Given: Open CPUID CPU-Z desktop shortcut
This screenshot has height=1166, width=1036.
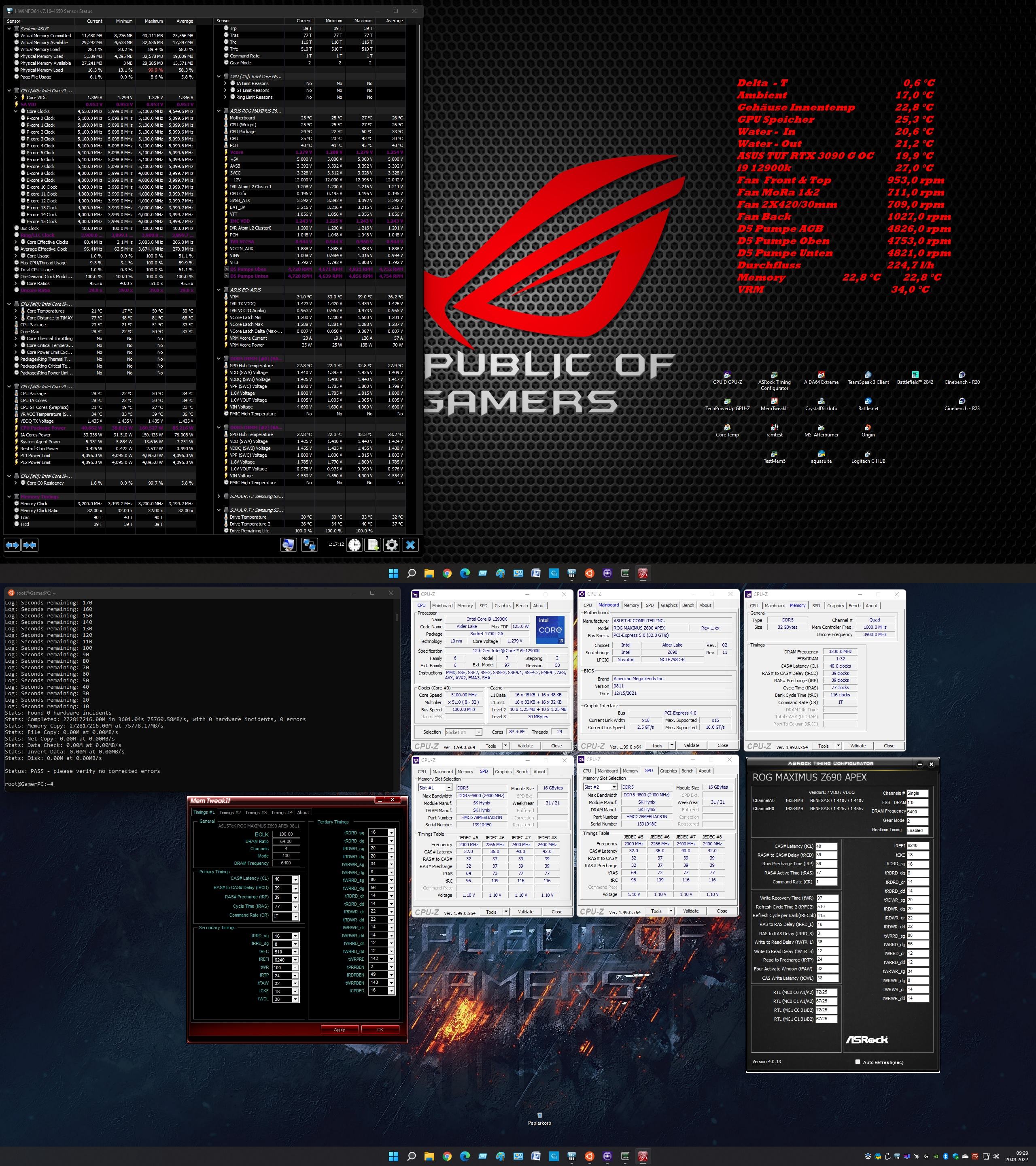Looking at the screenshot, I should point(727,378).
